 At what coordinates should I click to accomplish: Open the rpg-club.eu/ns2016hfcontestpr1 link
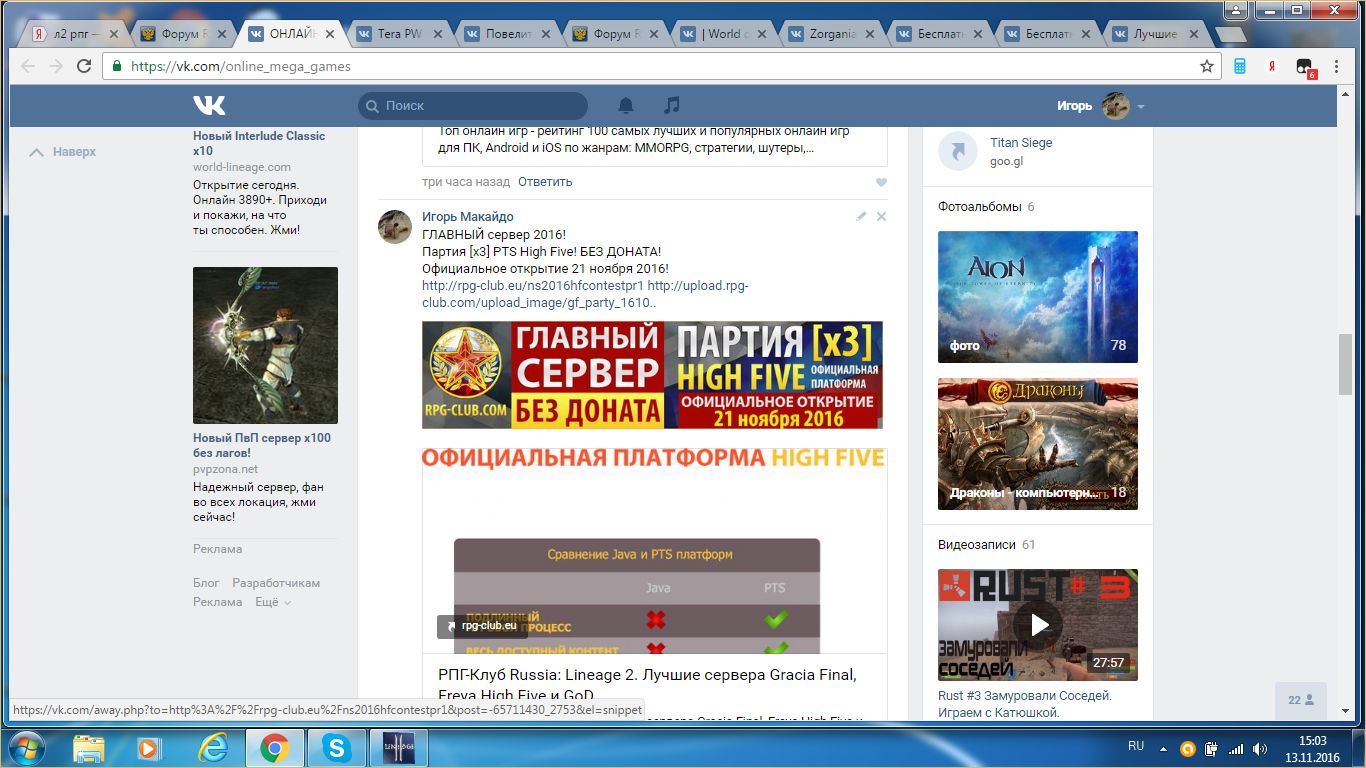click(533, 285)
